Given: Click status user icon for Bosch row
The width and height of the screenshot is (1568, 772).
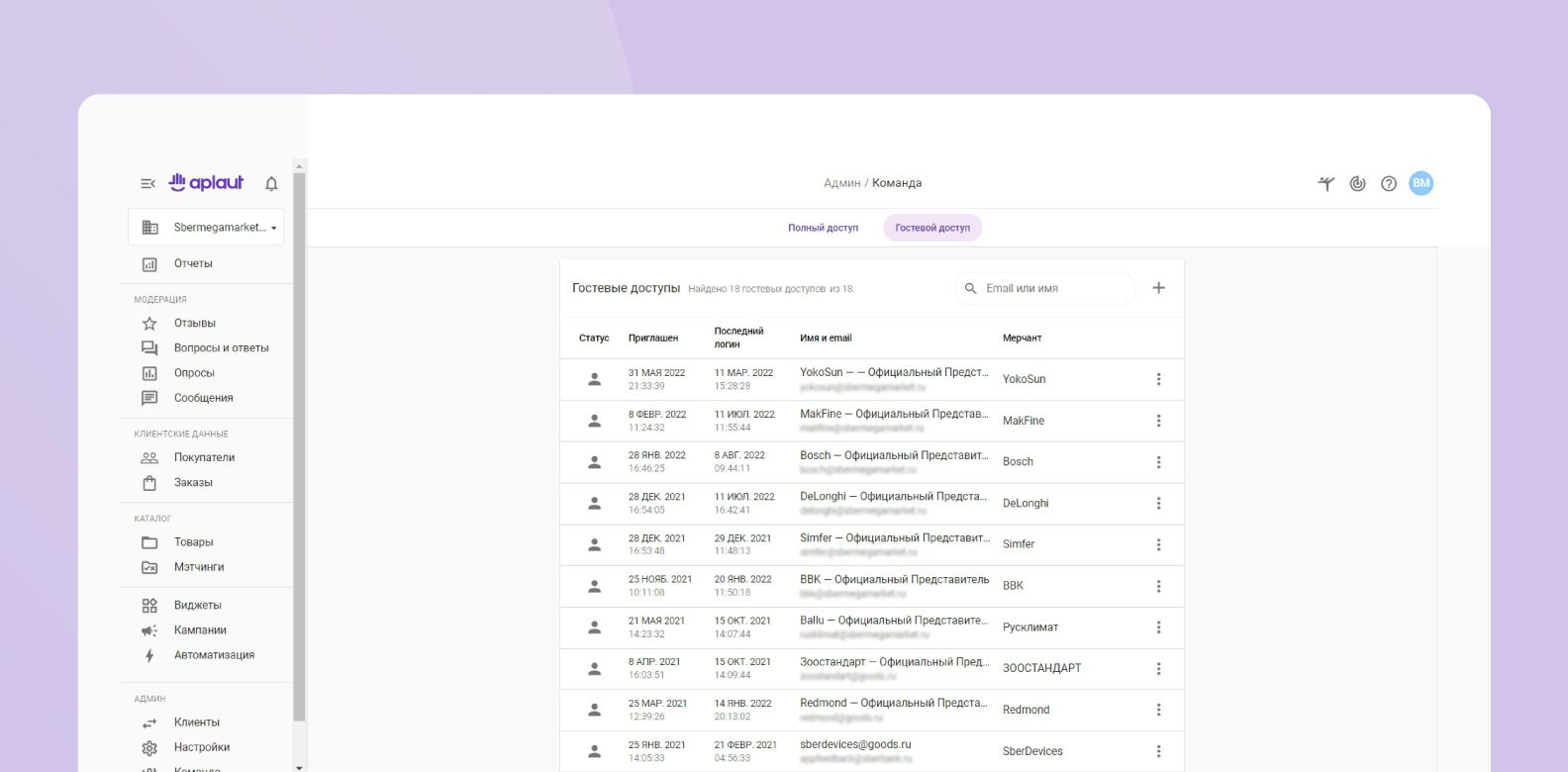Looking at the screenshot, I should [594, 462].
